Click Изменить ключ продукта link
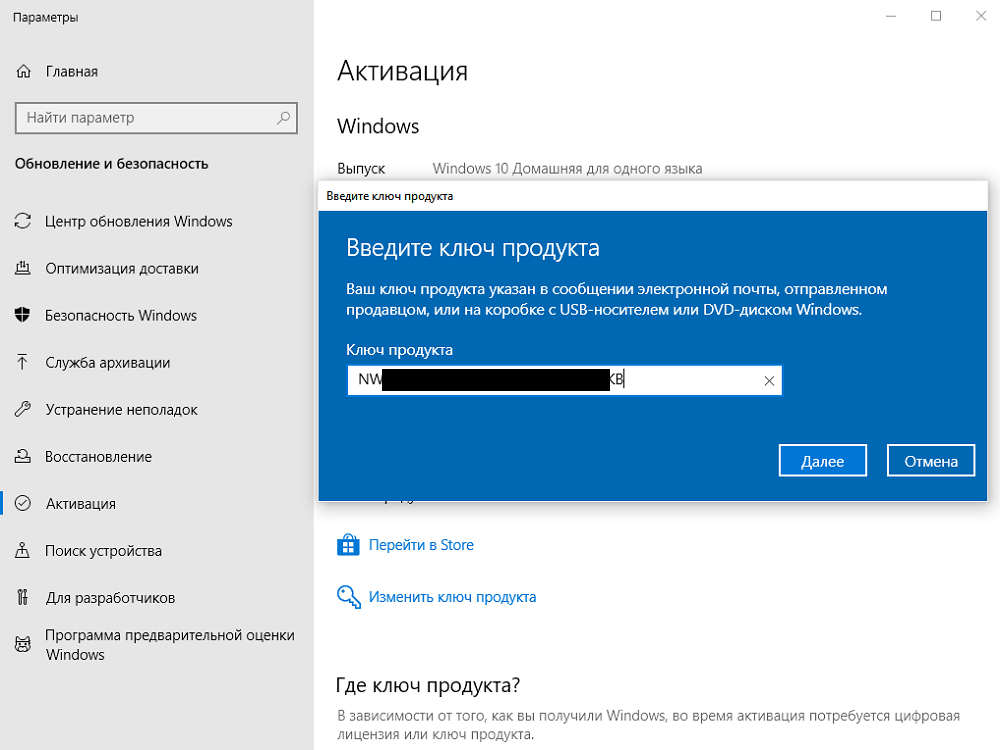The width and height of the screenshot is (1000, 750). (x=452, y=597)
